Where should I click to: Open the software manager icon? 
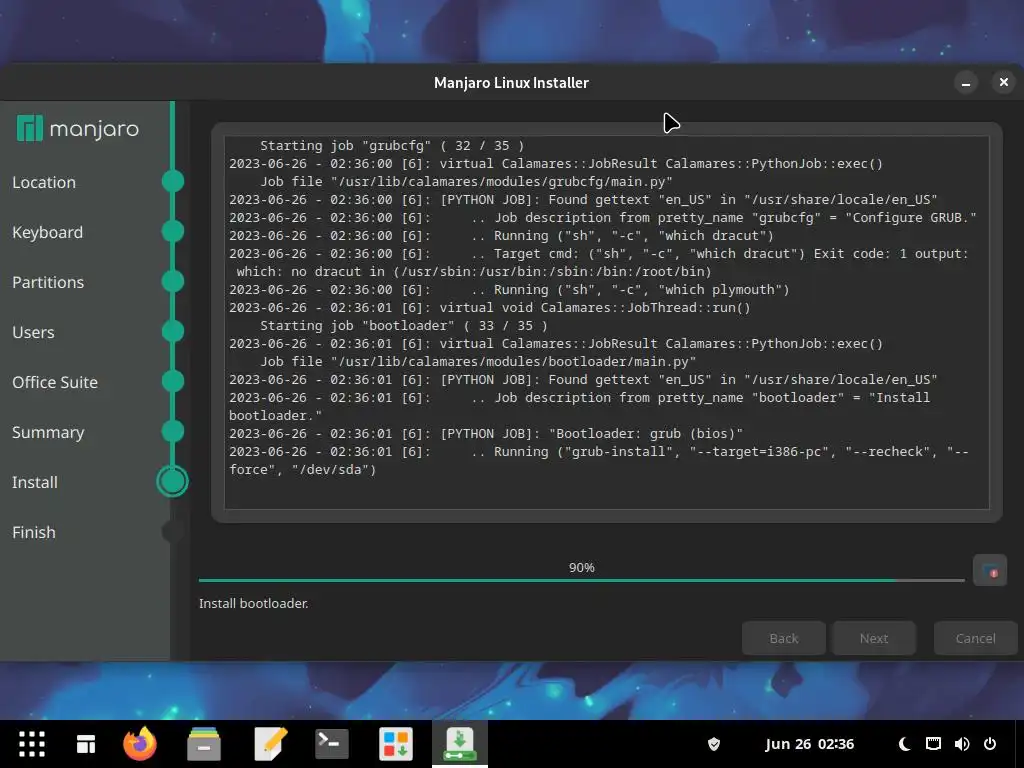[396, 744]
